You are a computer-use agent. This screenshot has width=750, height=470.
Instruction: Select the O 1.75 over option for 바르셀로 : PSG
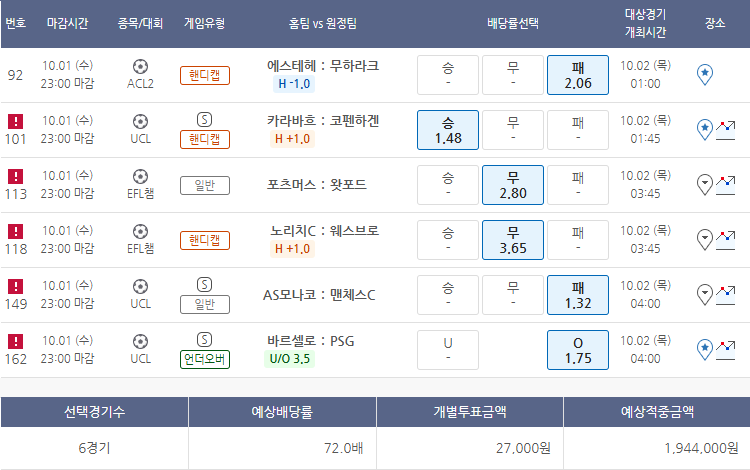pyautogui.click(x=577, y=350)
